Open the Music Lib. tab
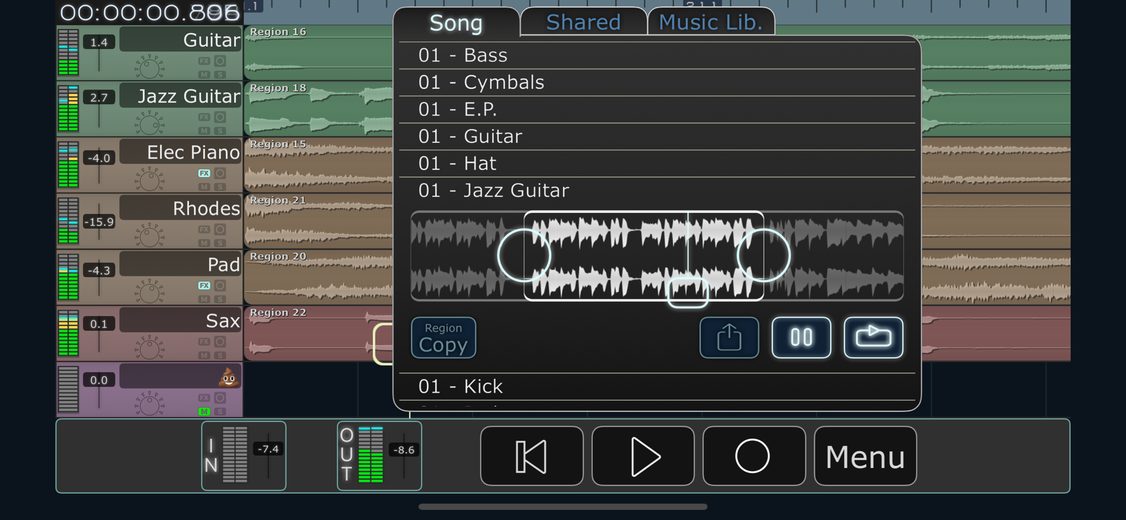The height and width of the screenshot is (520, 1126). pos(711,22)
